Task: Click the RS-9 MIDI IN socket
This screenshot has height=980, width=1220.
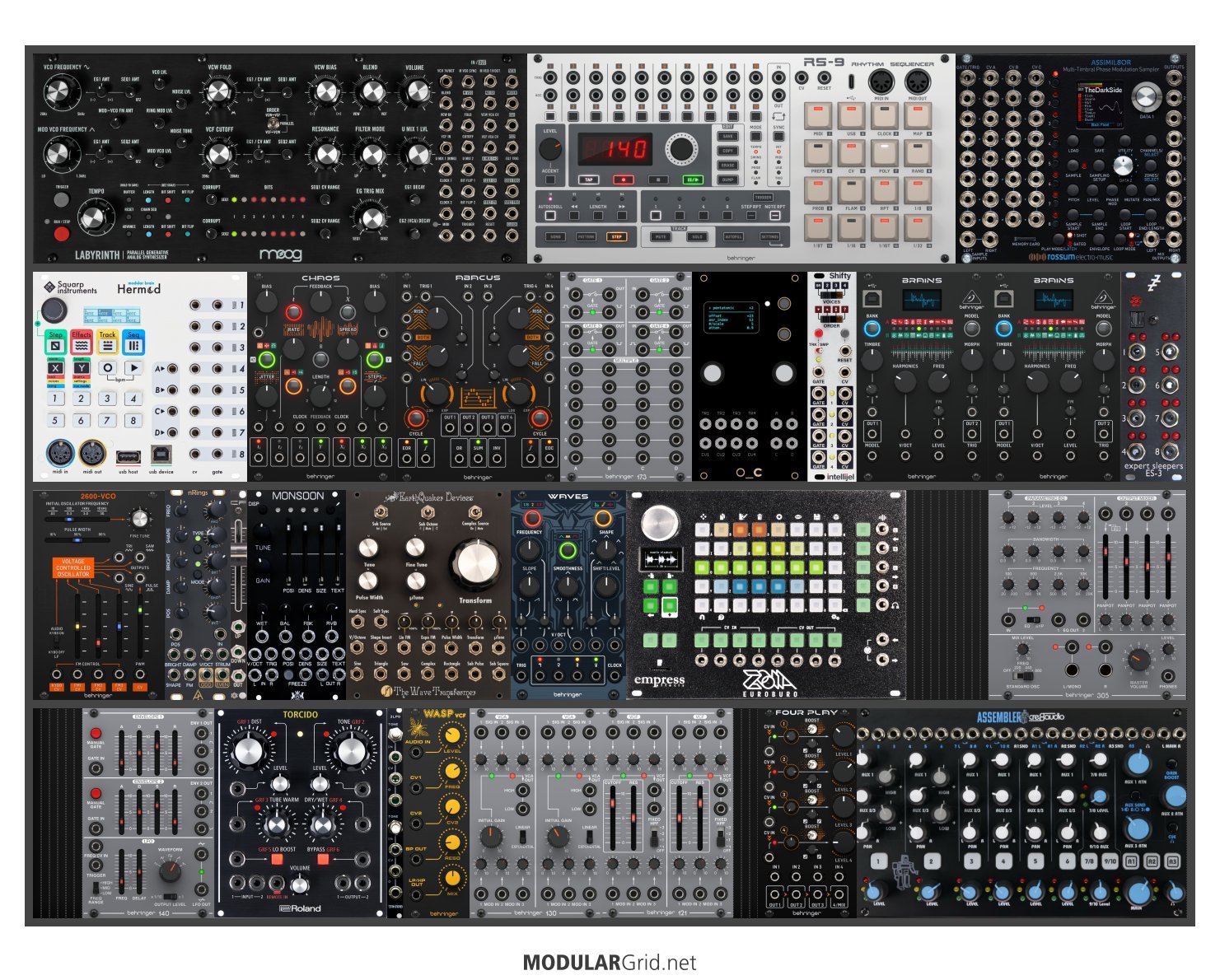Action: (881, 82)
